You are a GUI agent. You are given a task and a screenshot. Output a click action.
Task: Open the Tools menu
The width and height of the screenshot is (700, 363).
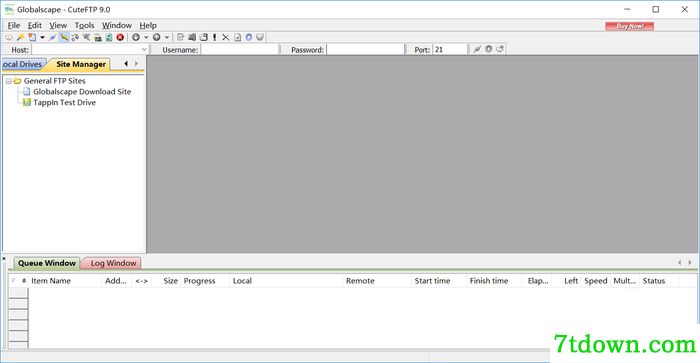tap(84, 25)
